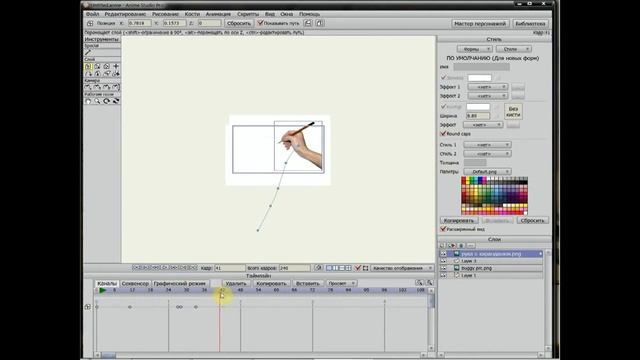Select the Set Origin crosshair tool in Слой
The width and height of the screenshot is (640, 360).
point(116,66)
